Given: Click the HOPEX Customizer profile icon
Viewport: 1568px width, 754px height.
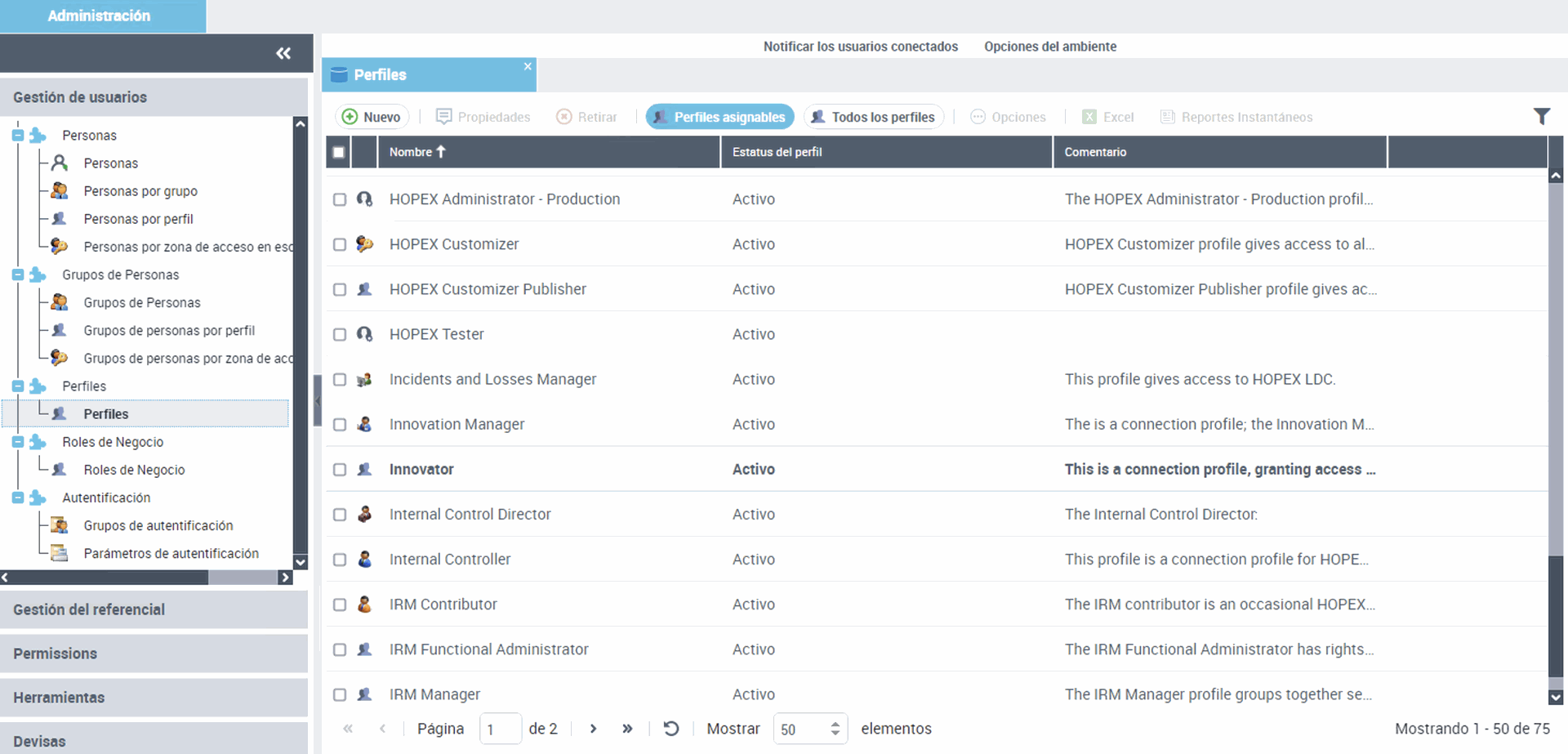Looking at the screenshot, I should [364, 243].
